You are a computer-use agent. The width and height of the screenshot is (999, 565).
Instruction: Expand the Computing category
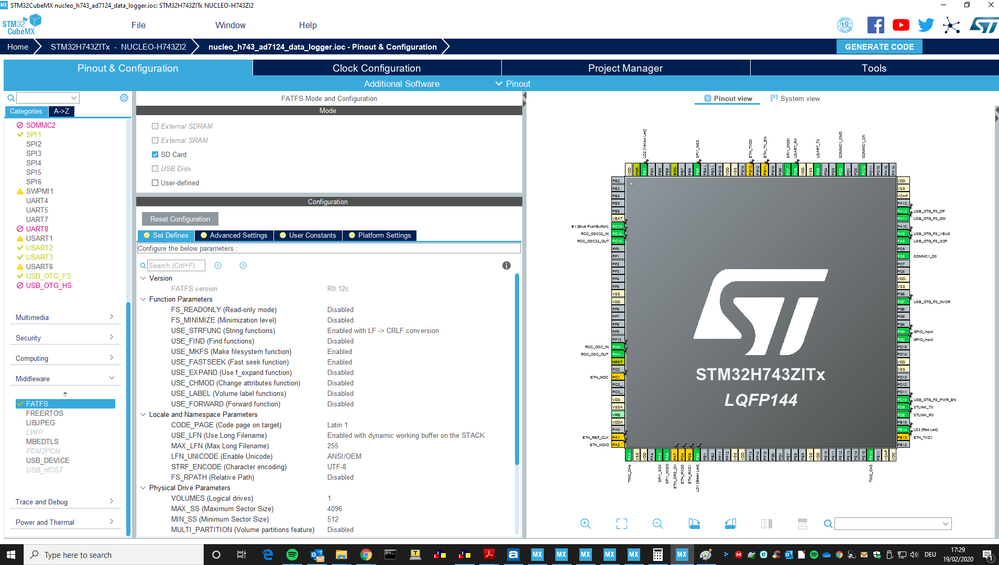64,358
